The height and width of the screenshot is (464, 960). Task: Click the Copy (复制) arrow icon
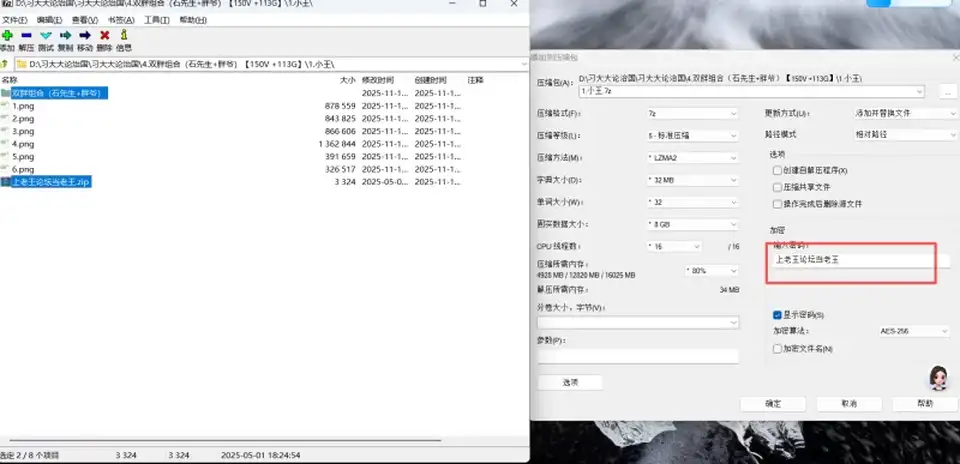pyautogui.click(x=66, y=36)
